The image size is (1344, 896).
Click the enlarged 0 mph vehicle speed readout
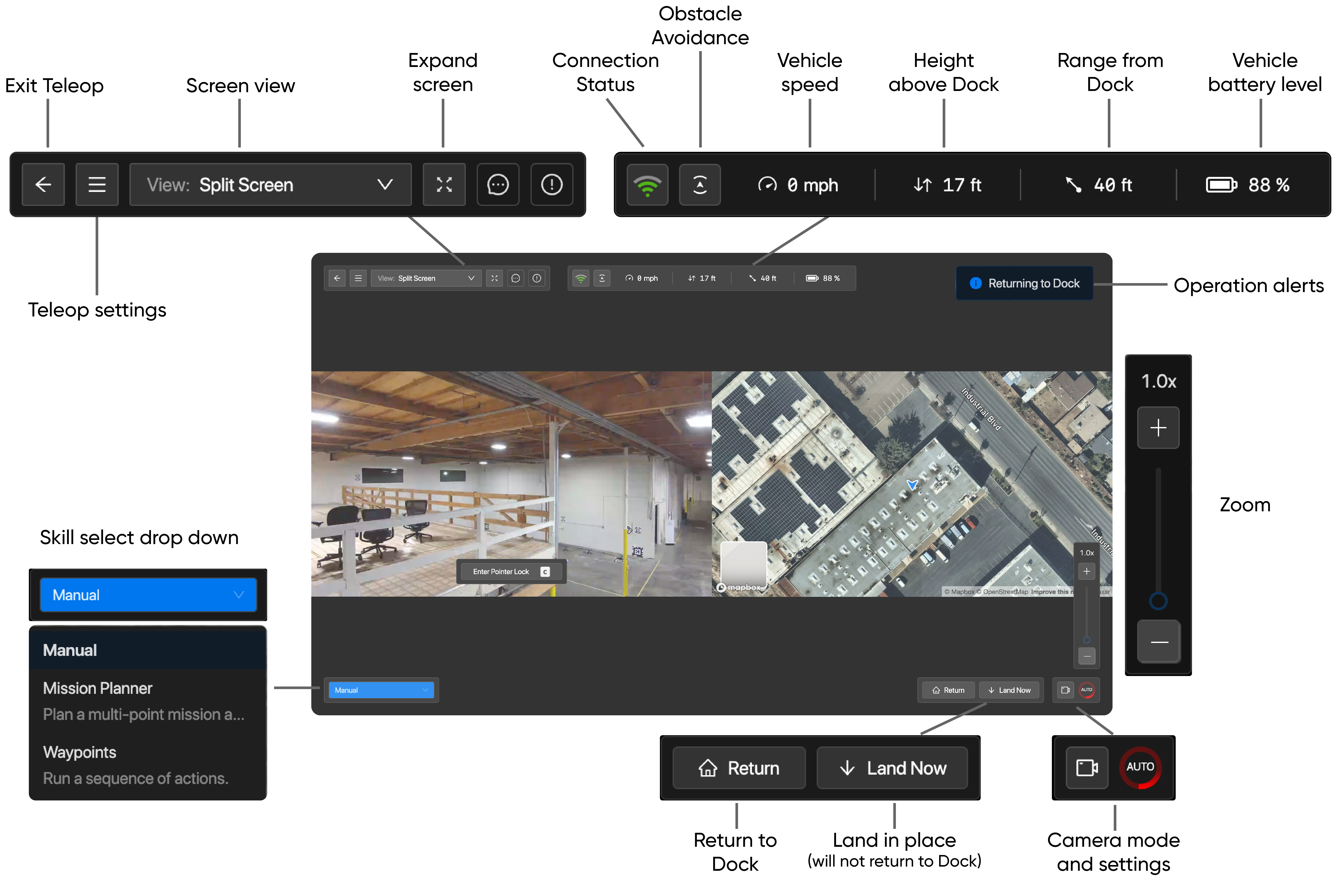[798, 185]
